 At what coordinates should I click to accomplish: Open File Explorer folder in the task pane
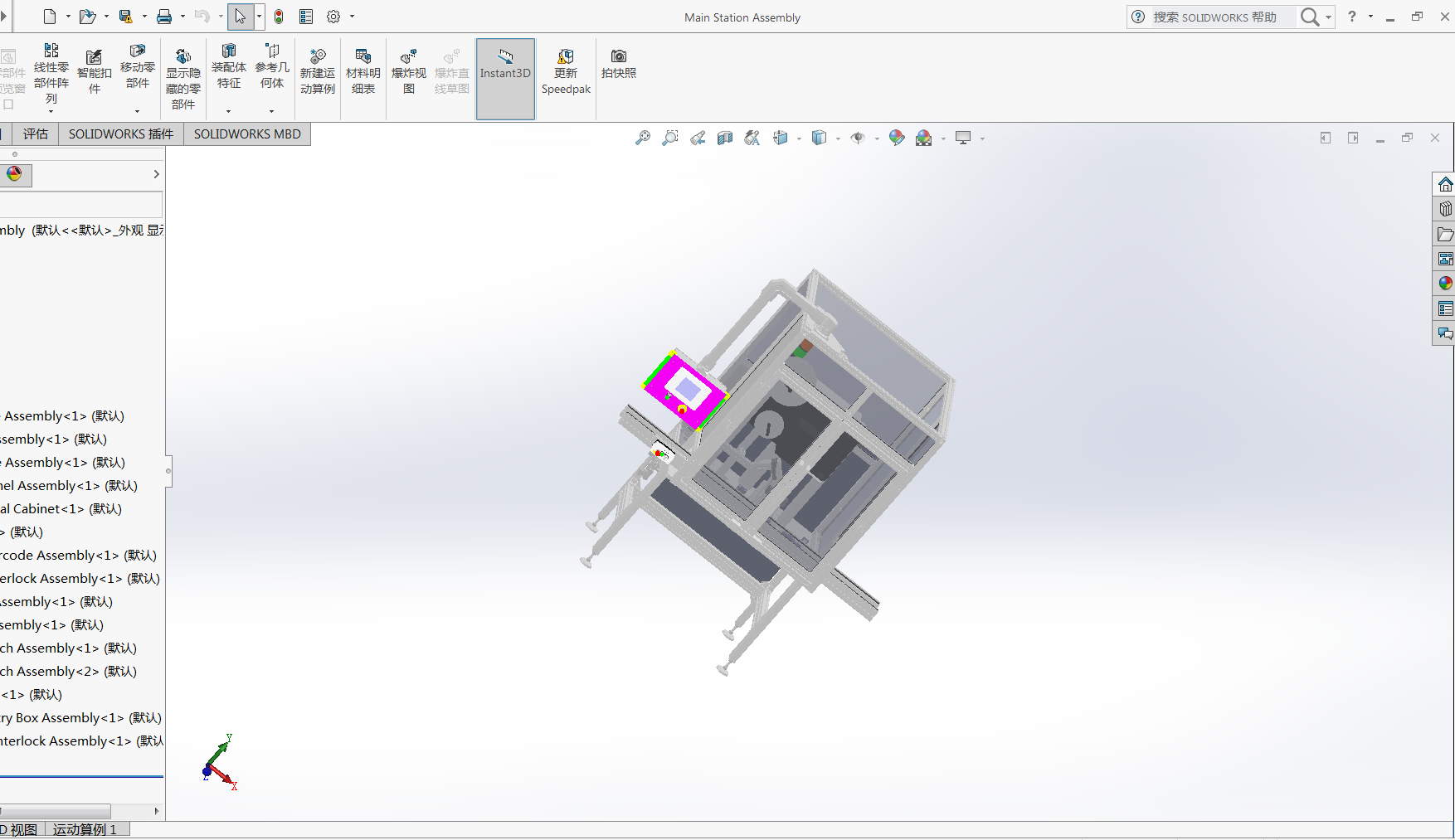pyautogui.click(x=1445, y=234)
